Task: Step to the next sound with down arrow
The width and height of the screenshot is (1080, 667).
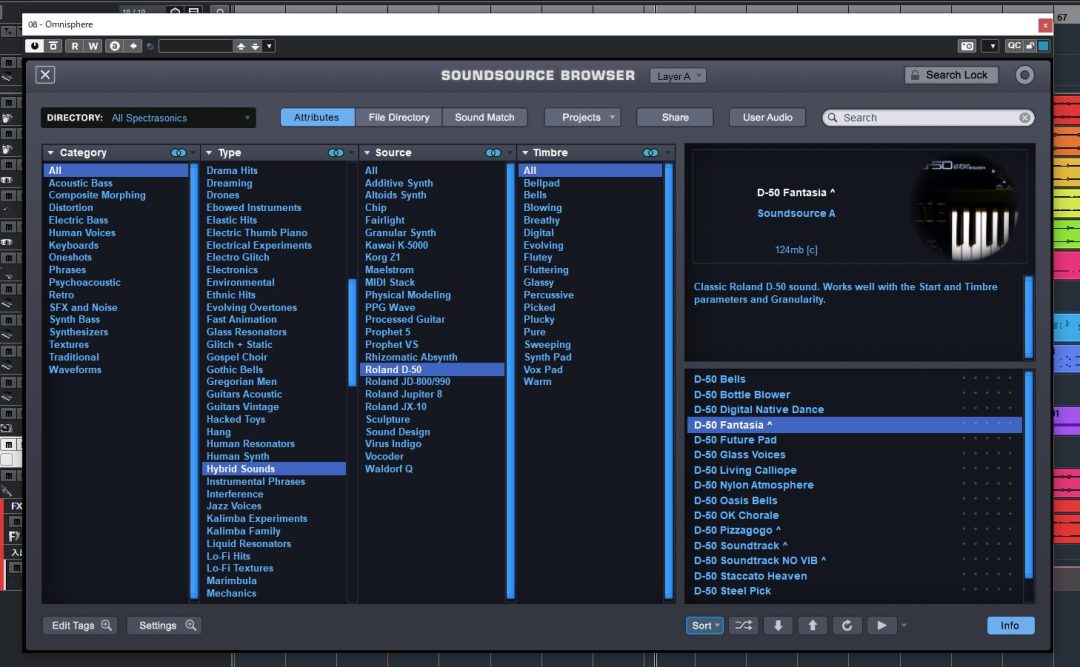Action: [778, 626]
